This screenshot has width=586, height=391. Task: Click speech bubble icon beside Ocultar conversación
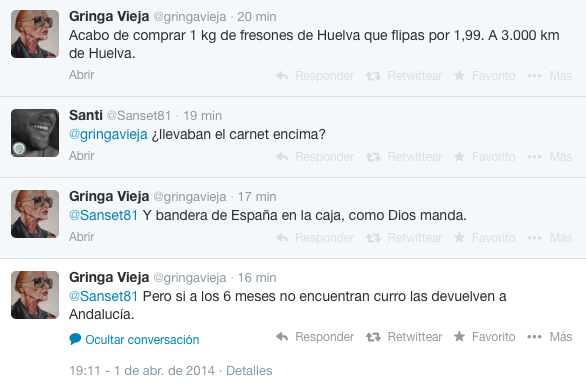(x=75, y=339)
